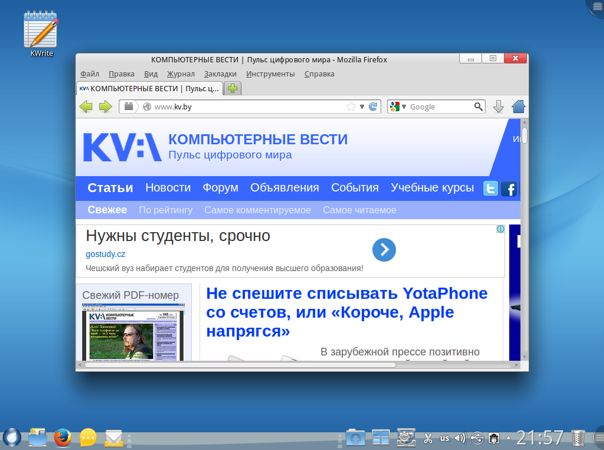Open the Facebook icon on the site
Viewport: 604px width, 450px height.
click(509, 189)
